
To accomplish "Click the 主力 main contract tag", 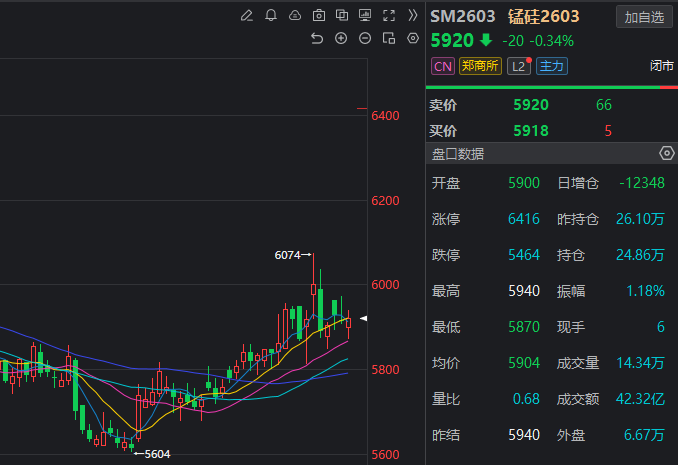I will 551,66.
